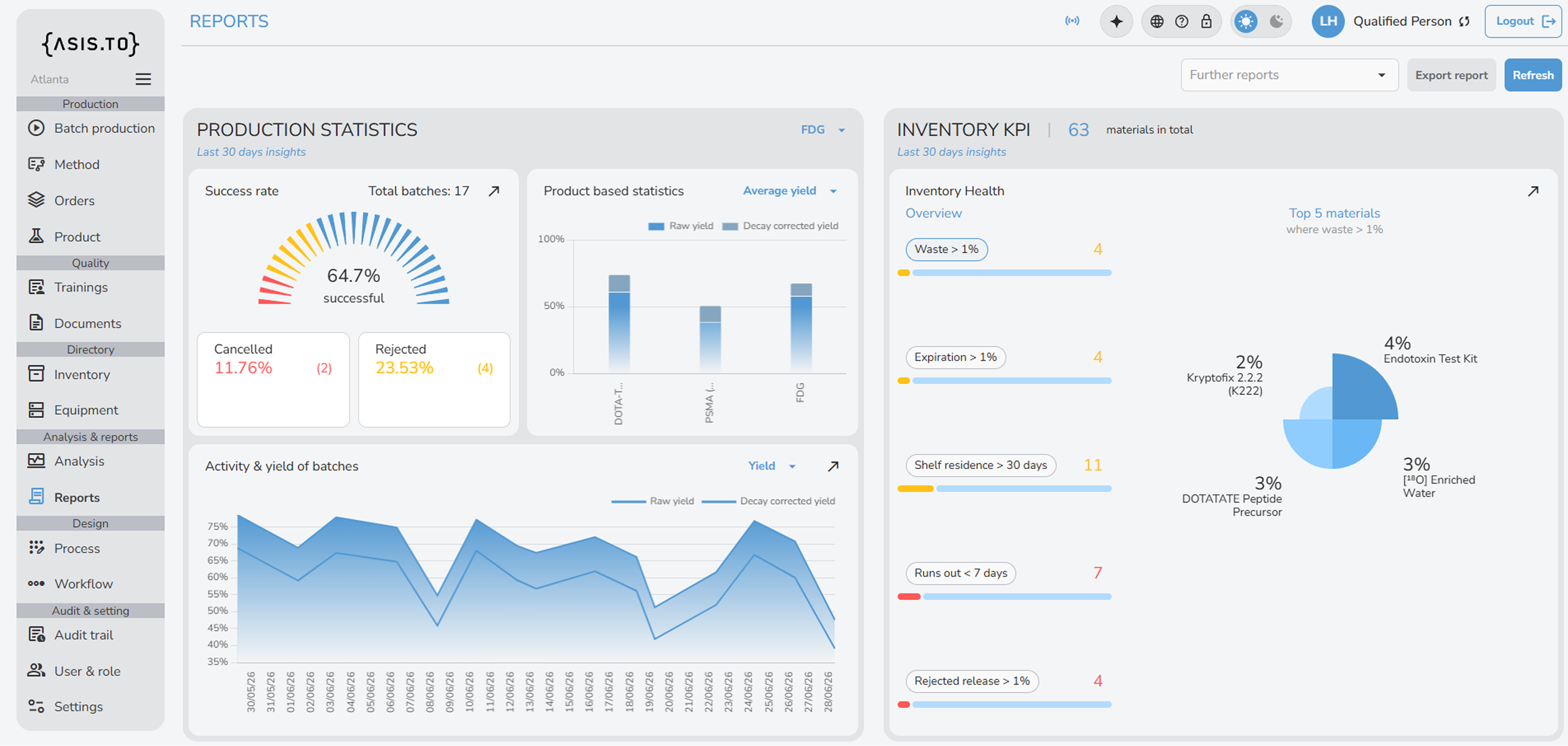Toggle Raw yield legend in activity chart

(653, 501)
